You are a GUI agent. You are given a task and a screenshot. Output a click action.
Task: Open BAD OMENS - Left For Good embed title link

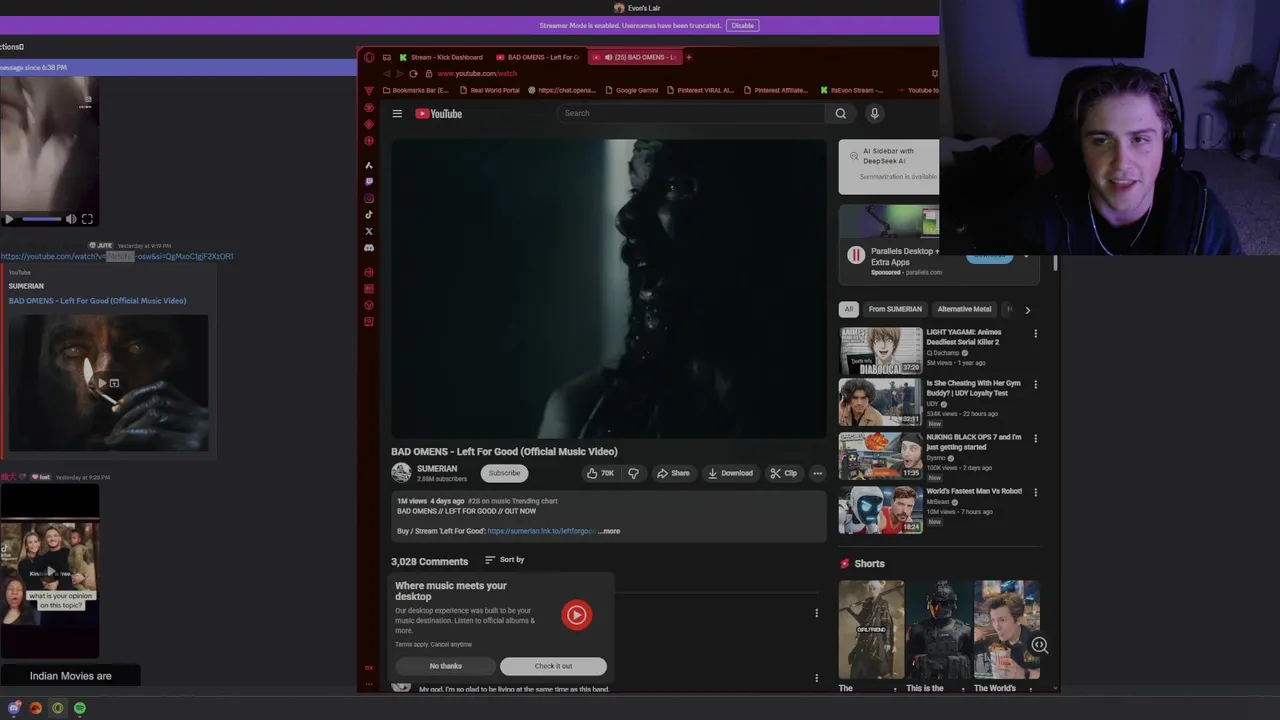tap(97, 301)
